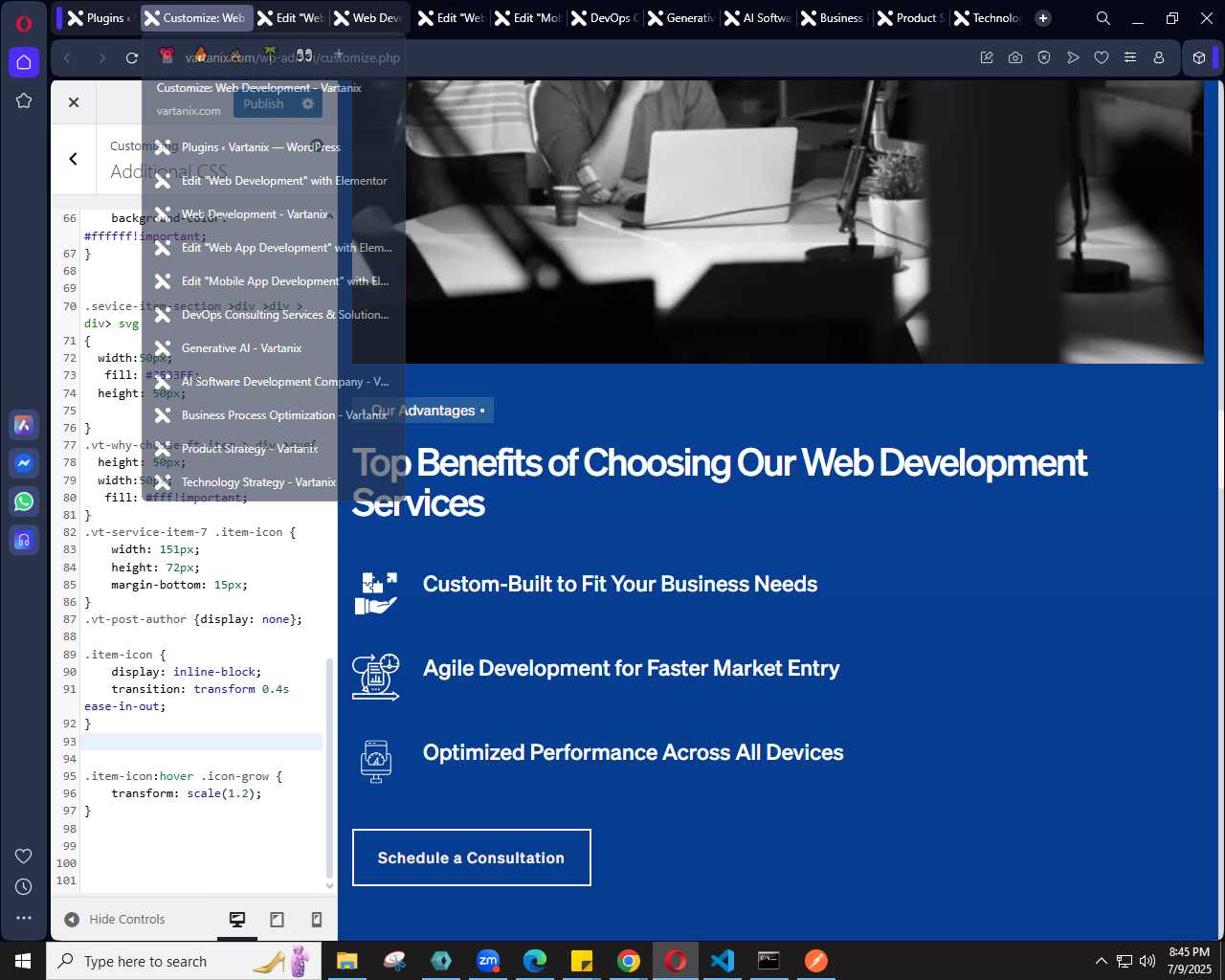The image size is (1225, 980).
Task: Close the WordPress Customizer with X
Action: [74, 102]
